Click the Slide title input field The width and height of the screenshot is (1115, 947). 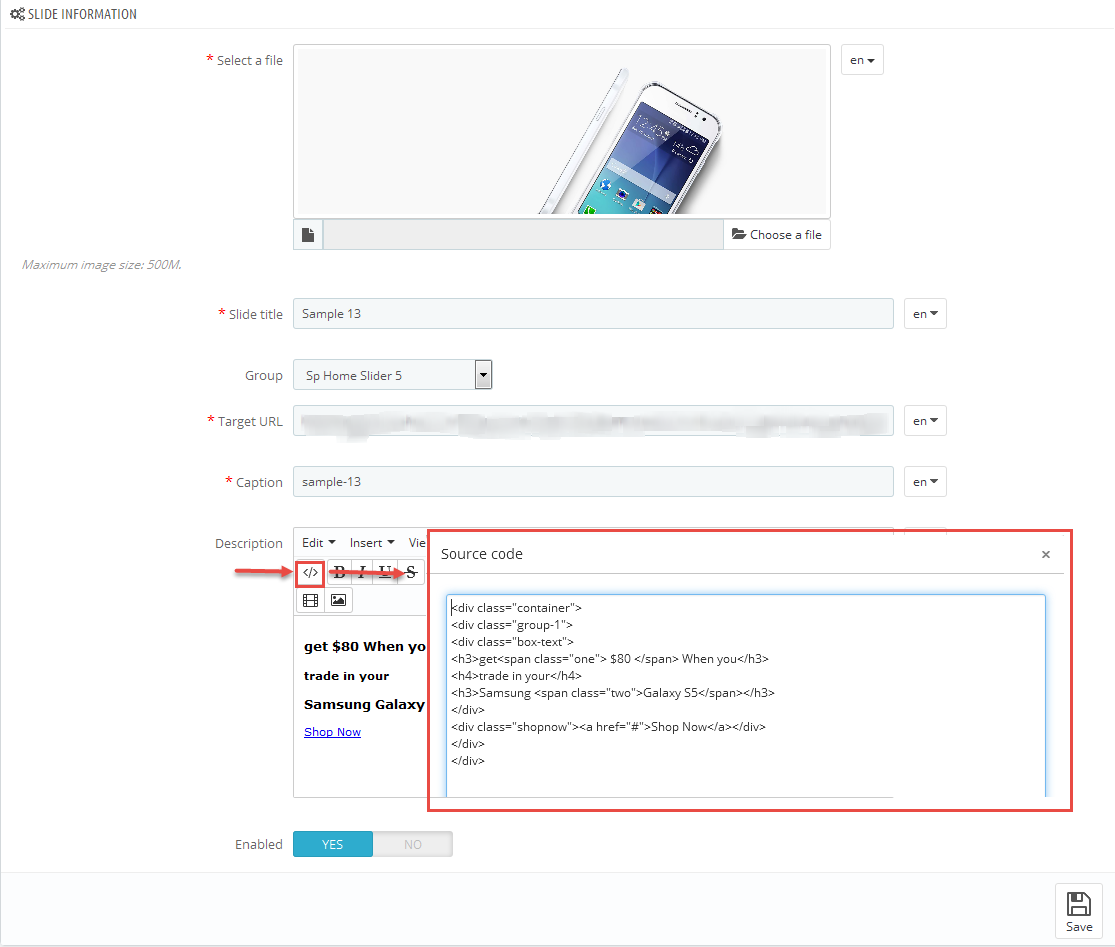pyautogui.click(x=593, y=314)
